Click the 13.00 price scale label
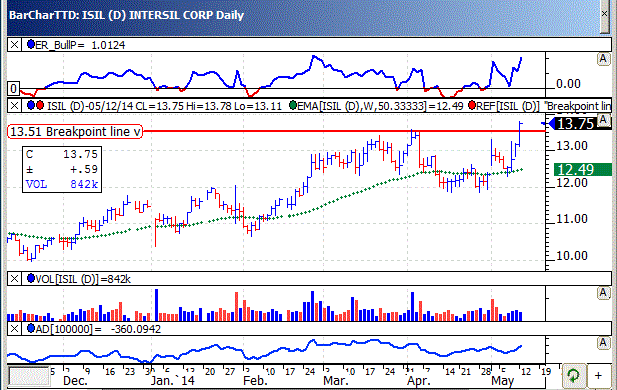 [x=571, y=146]
